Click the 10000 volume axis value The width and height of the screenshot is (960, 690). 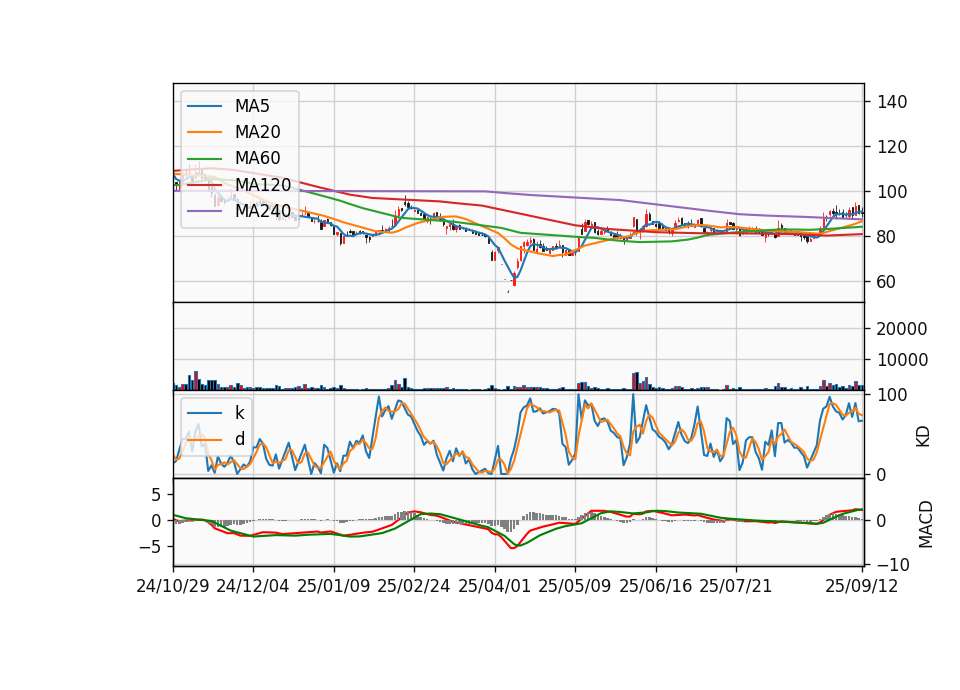click(x=902, y=360)
